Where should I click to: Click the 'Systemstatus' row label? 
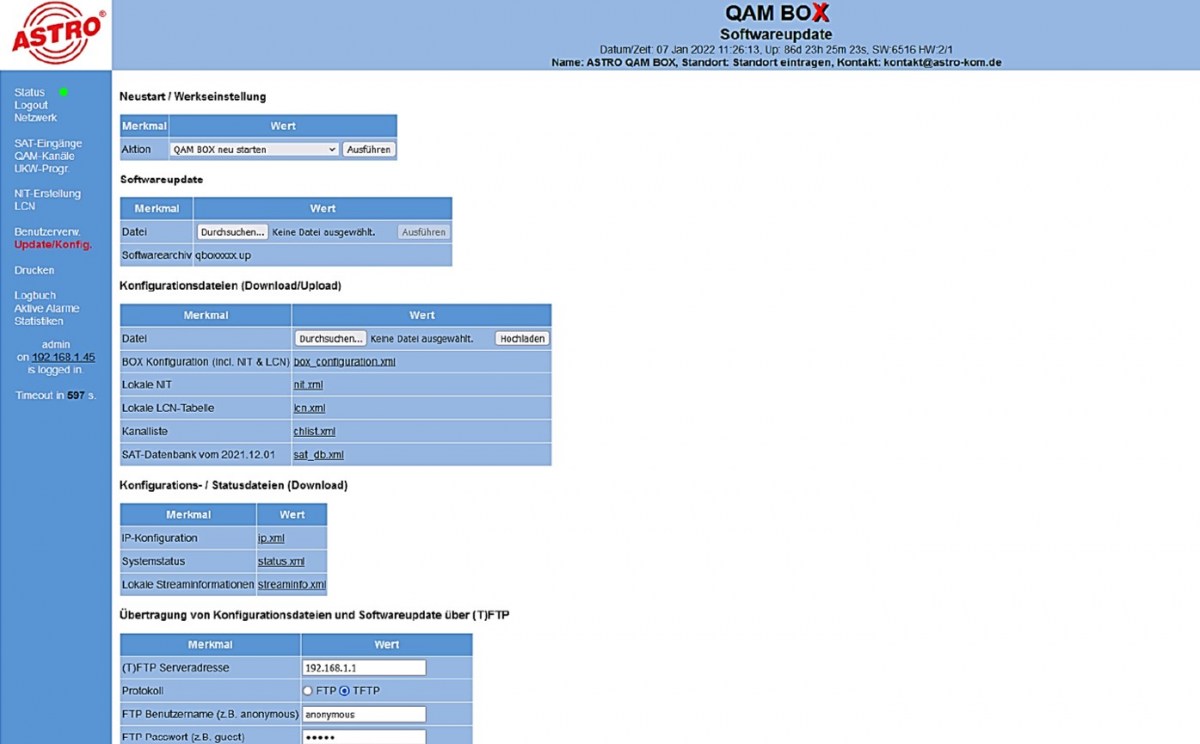point(153,561)
